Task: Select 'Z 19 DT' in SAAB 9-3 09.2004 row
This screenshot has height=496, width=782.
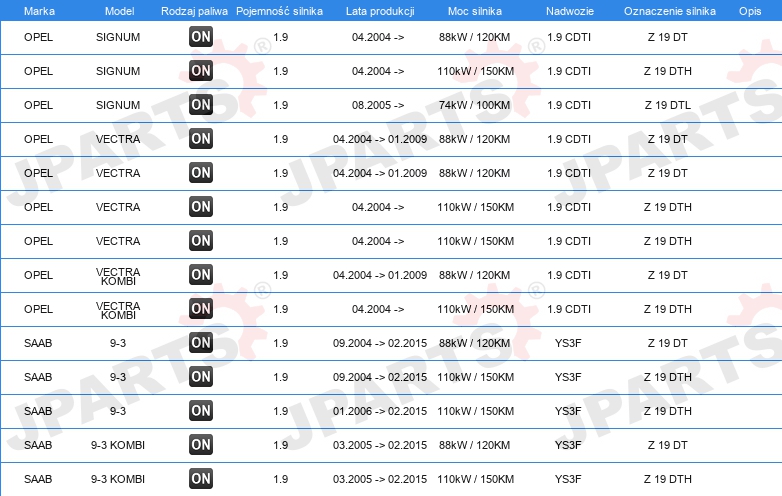Action: [x=668, y=343]
